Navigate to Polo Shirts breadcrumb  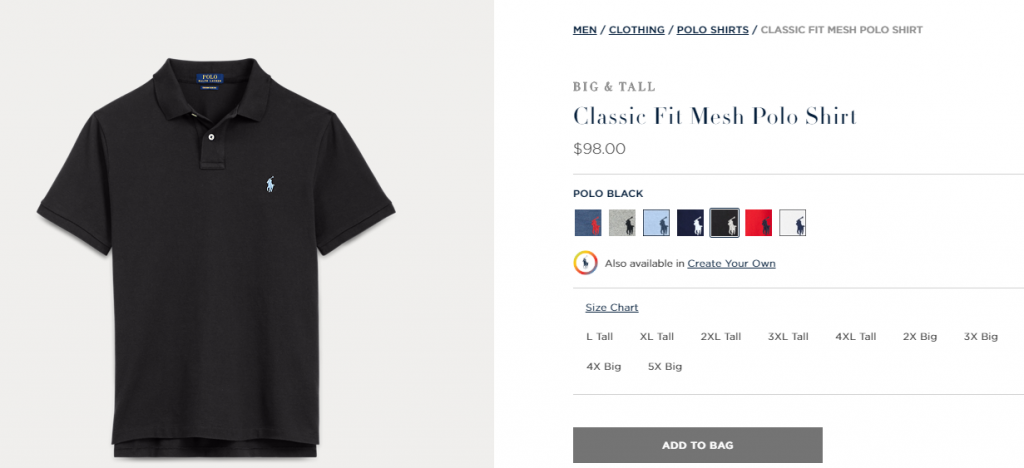click(712, 30)
